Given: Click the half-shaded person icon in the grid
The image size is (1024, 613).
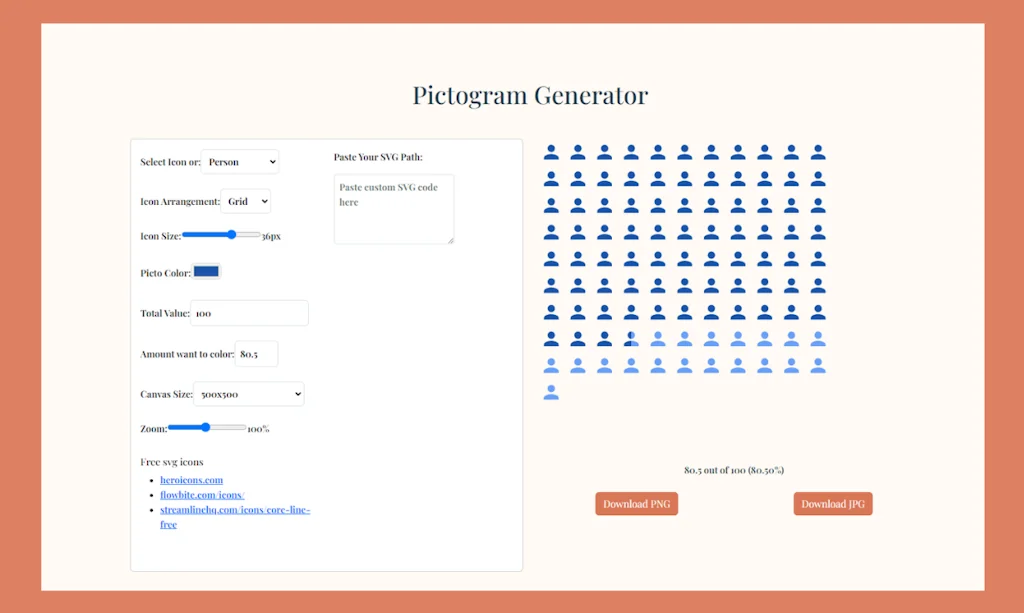Looking at the screenshot, I should coord(631,338).
